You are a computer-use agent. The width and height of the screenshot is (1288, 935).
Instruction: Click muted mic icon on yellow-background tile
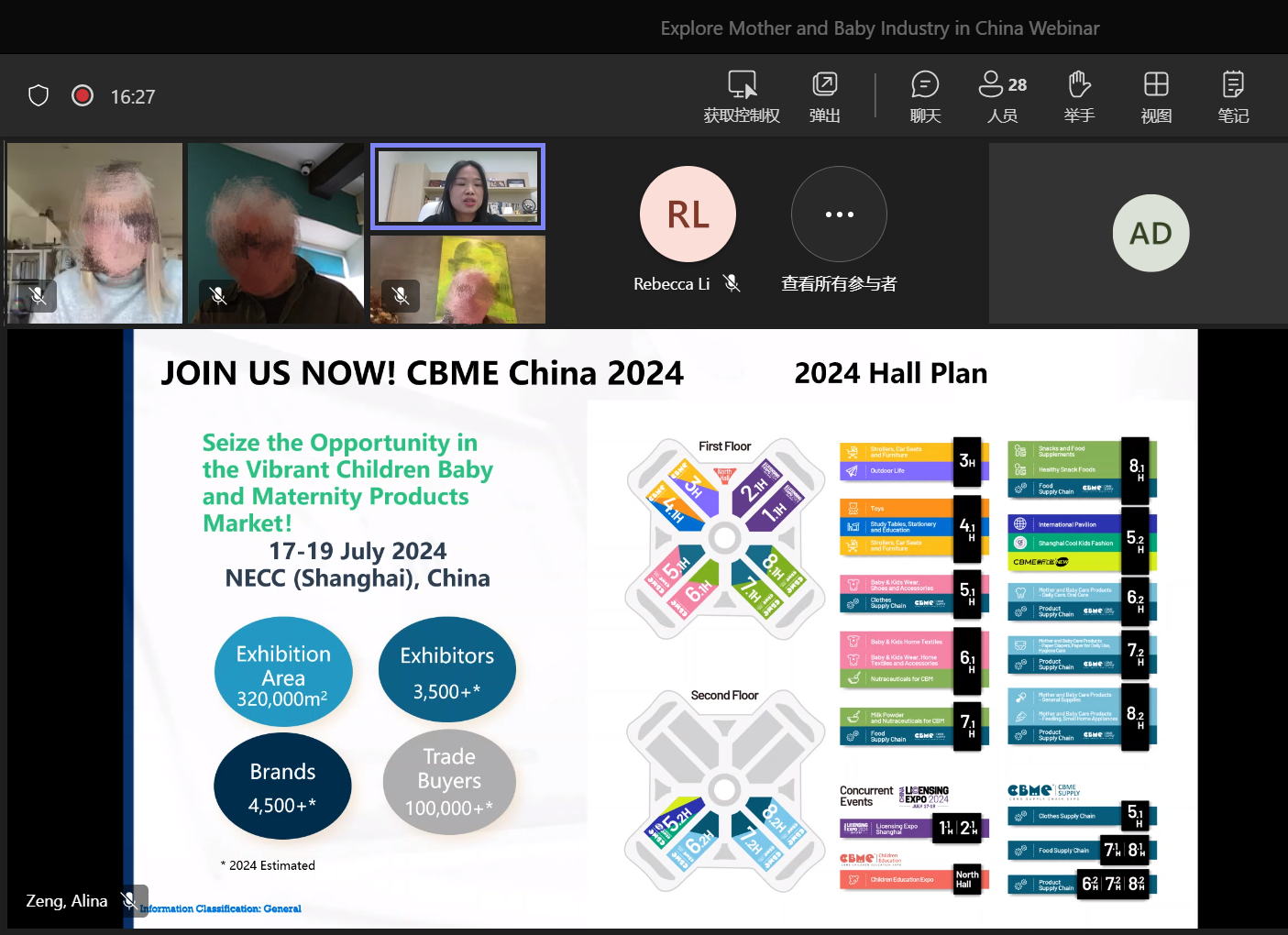click(400, 295)
